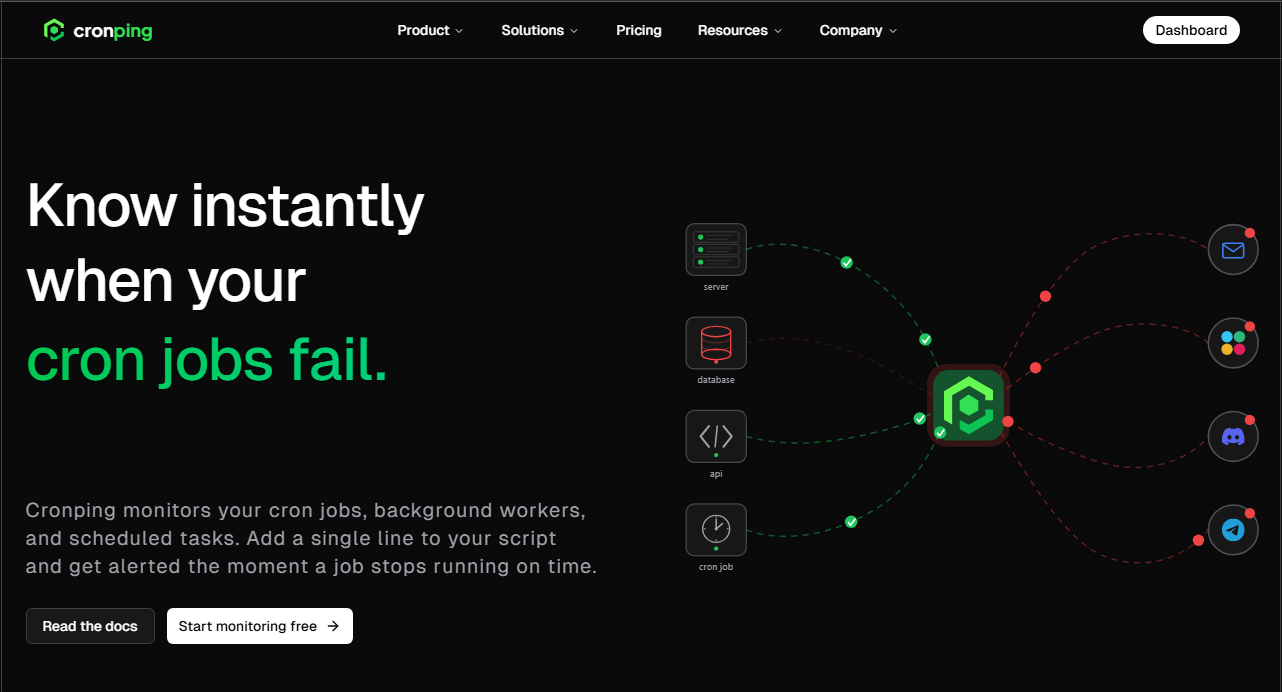This screenshot has height=692, width=1282.
Task: Go to the Pricing page
Action: pyautogui.click(x=639, y=31)
